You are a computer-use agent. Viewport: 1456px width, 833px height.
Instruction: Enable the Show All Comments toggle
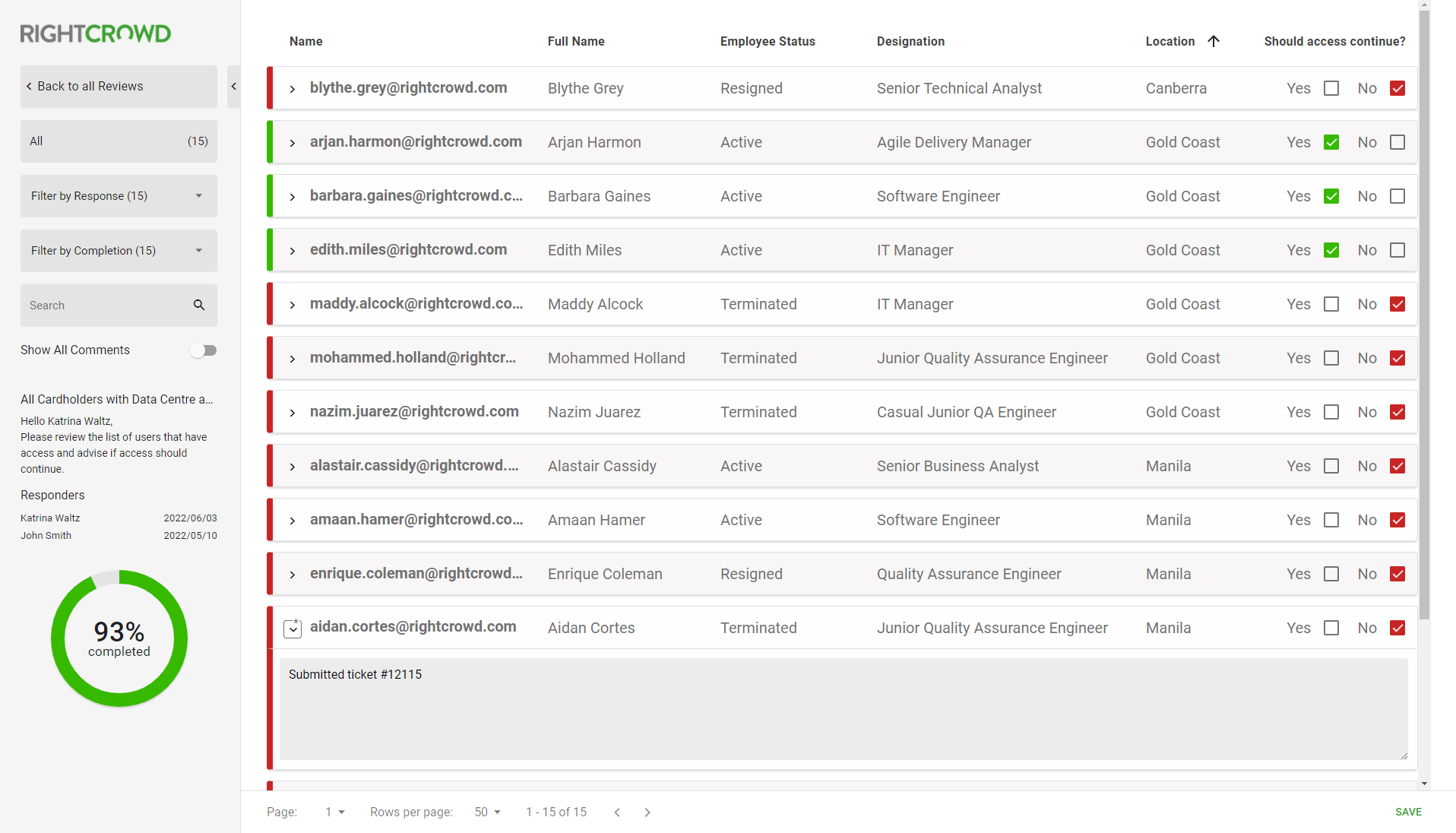pyautogui.click(x=203, y=350)
